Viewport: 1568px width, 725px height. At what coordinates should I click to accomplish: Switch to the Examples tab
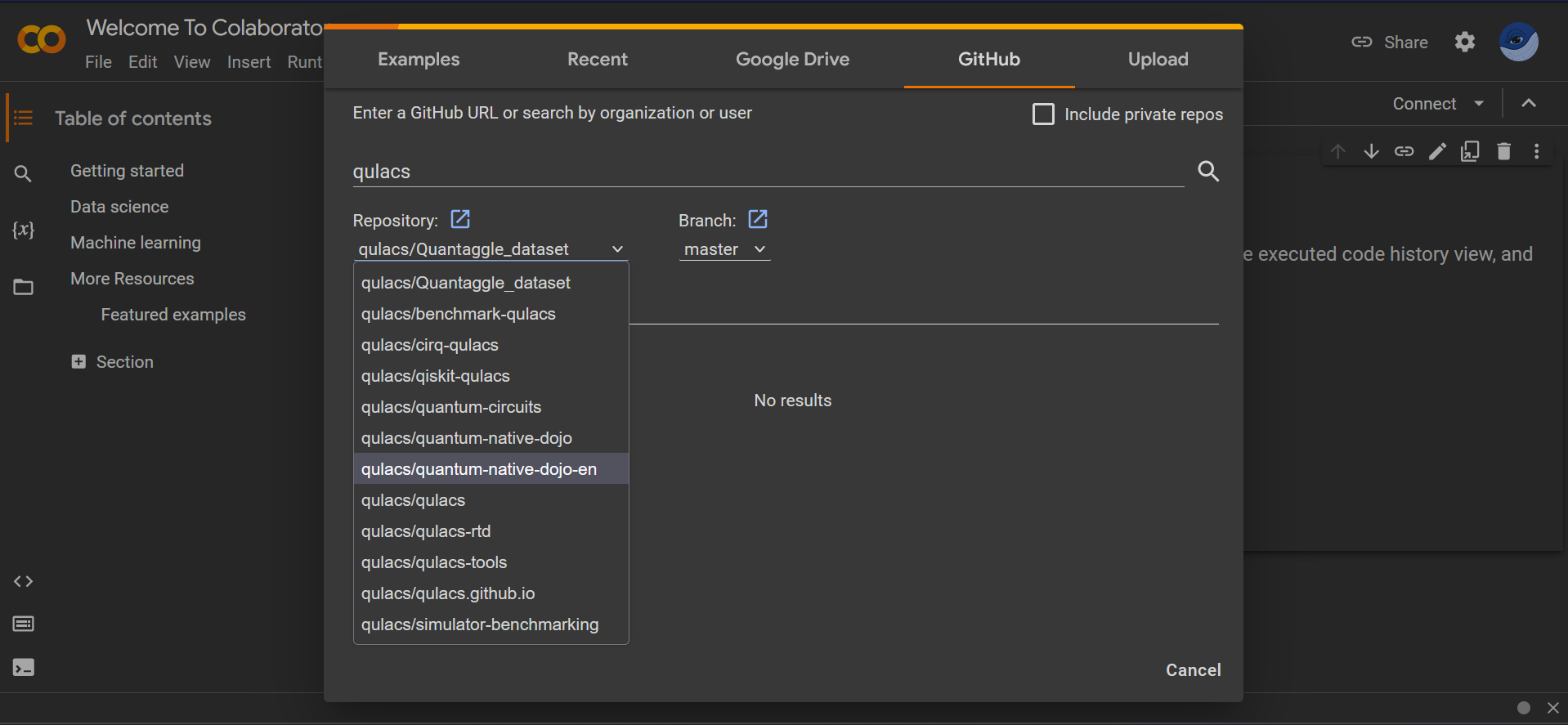[419, 59]
